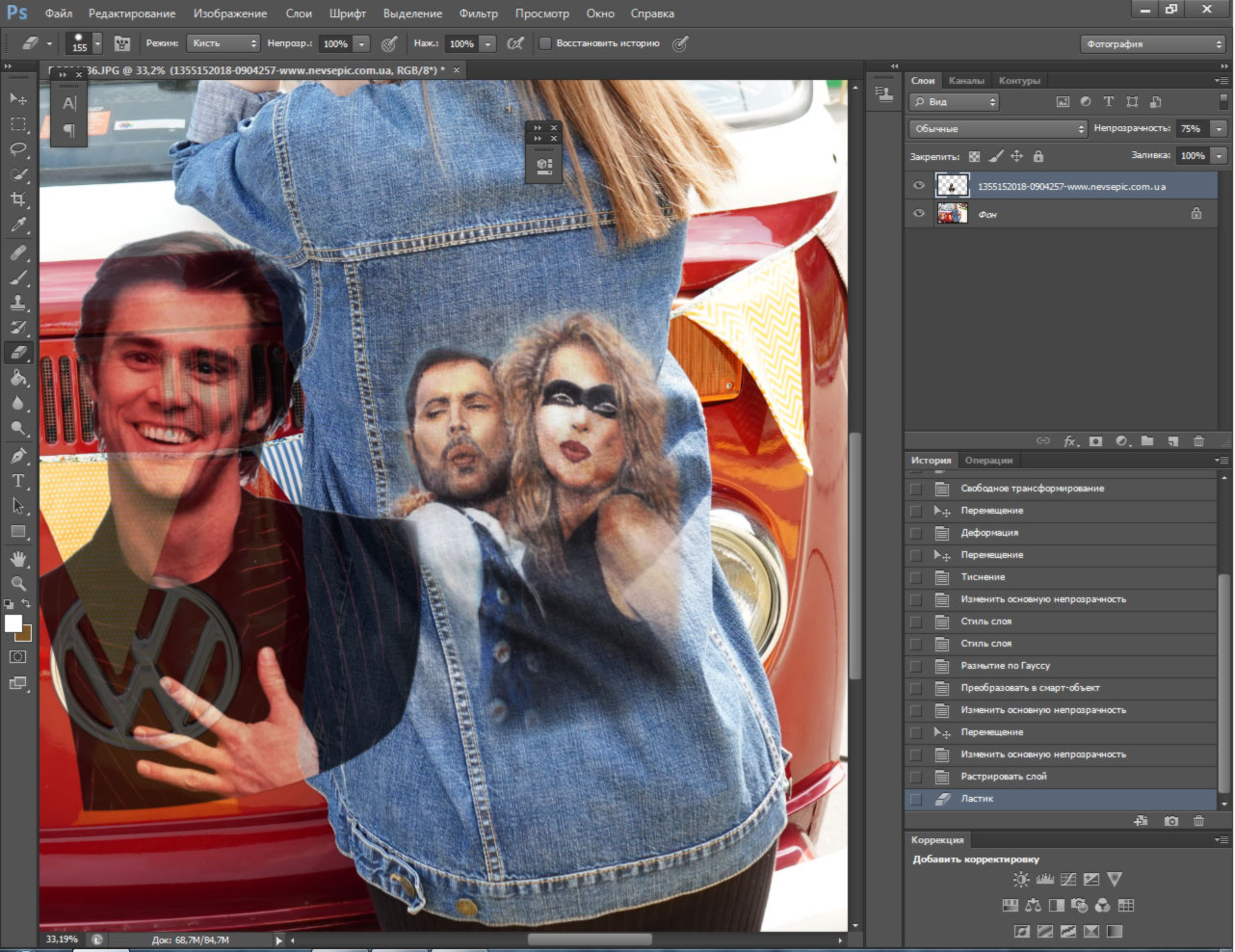Toggle visibility of the 1355152018-0904257 layer
The height and width of the screenshot is (952, 1235).
(918, 186)
